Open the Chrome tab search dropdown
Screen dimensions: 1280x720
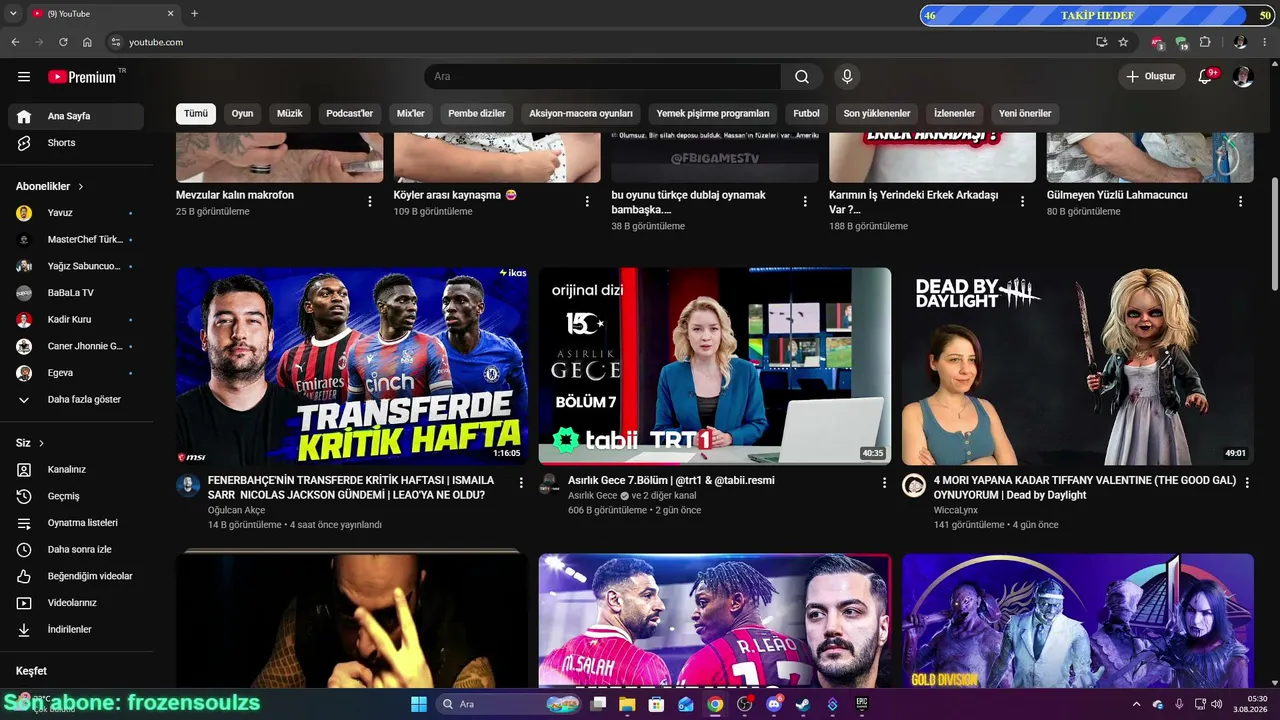pyautogui.click(x=13, y=14)
